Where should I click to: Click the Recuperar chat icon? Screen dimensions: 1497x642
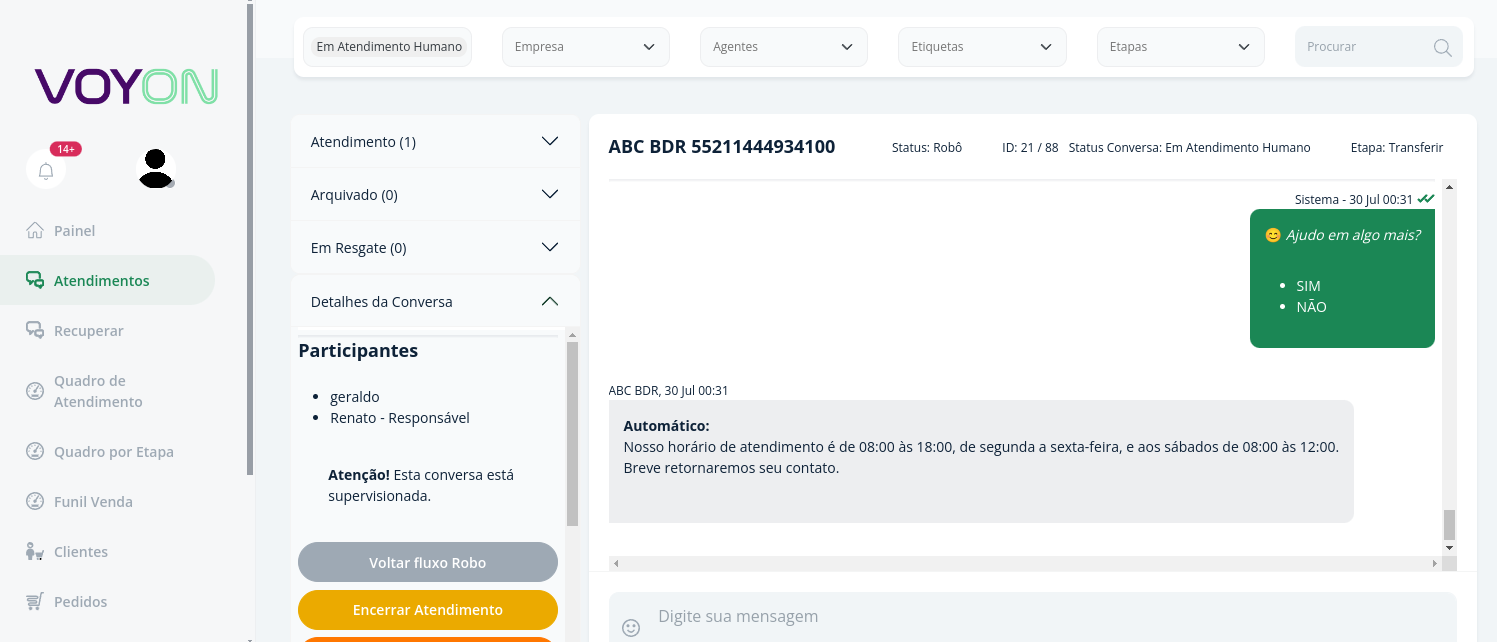(x=35, y=330)
